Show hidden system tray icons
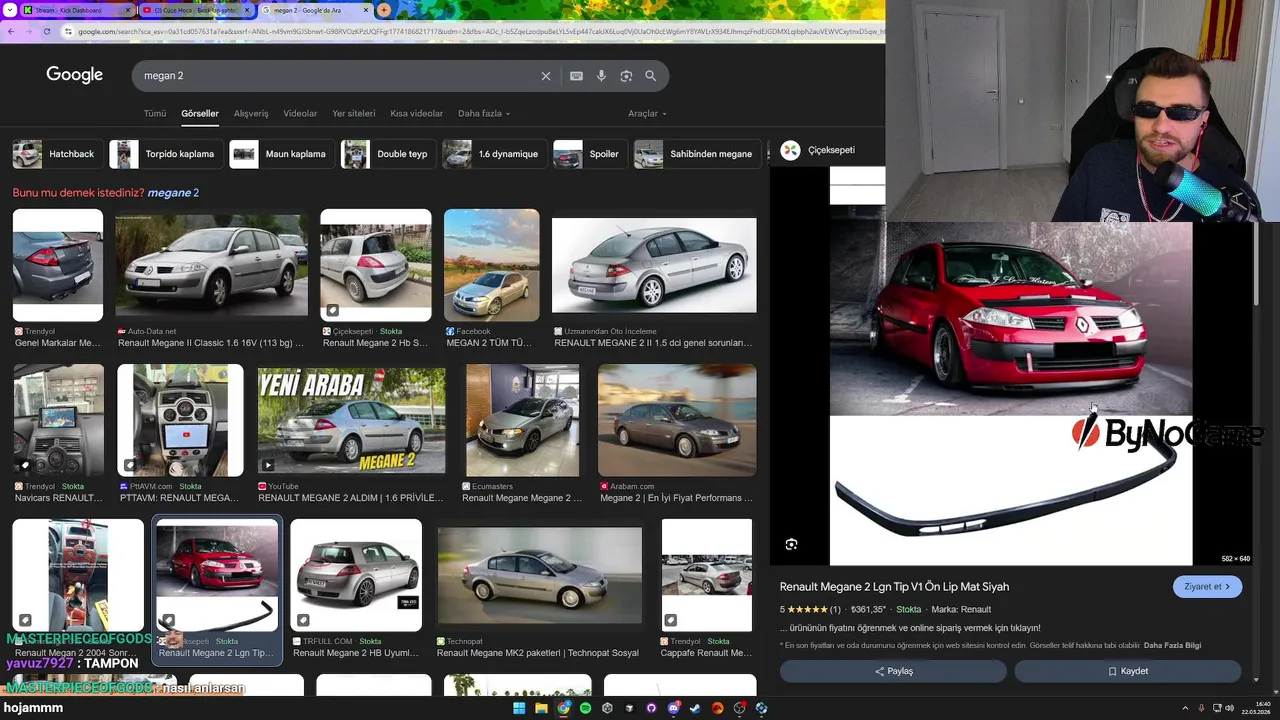 (1187, 708)
